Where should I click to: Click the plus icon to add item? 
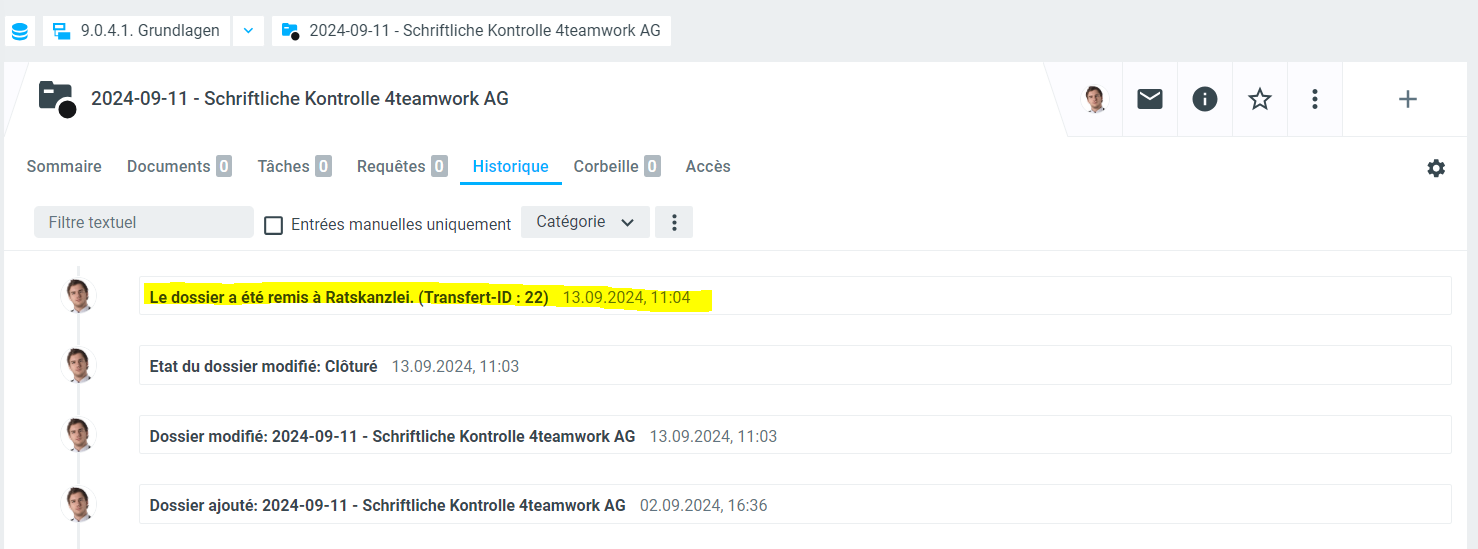point(1407,99)
